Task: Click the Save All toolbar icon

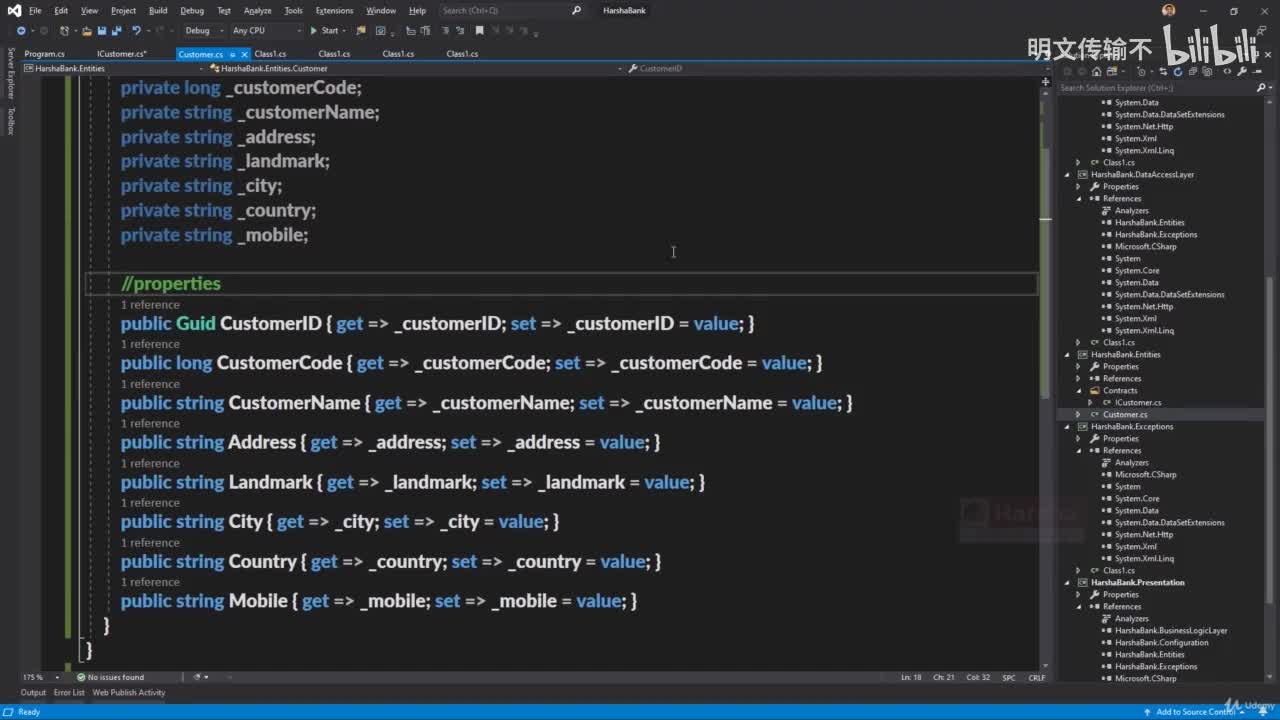Action: click(x=115, y=31)
